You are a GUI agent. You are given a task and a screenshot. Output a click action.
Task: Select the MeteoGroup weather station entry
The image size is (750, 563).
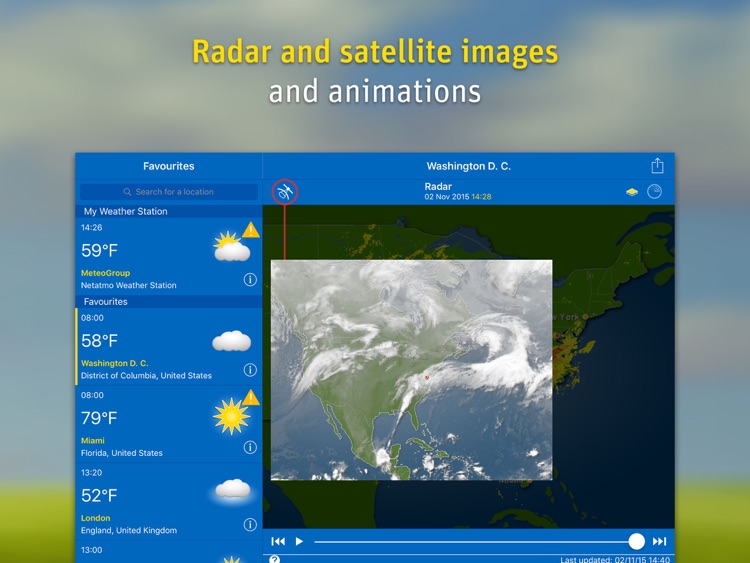pyautogui.click(x=169, y=256)
